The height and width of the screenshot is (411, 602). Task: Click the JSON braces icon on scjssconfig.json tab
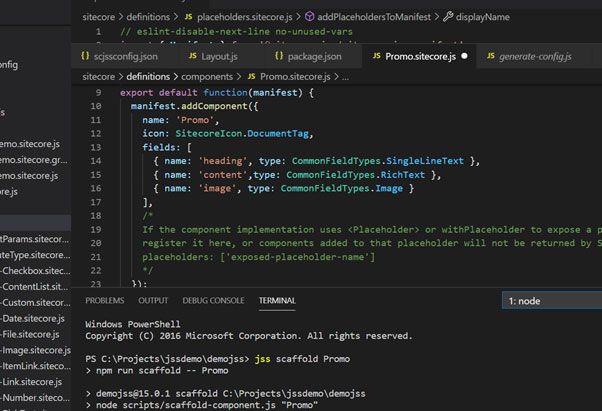tap(85, 56)
